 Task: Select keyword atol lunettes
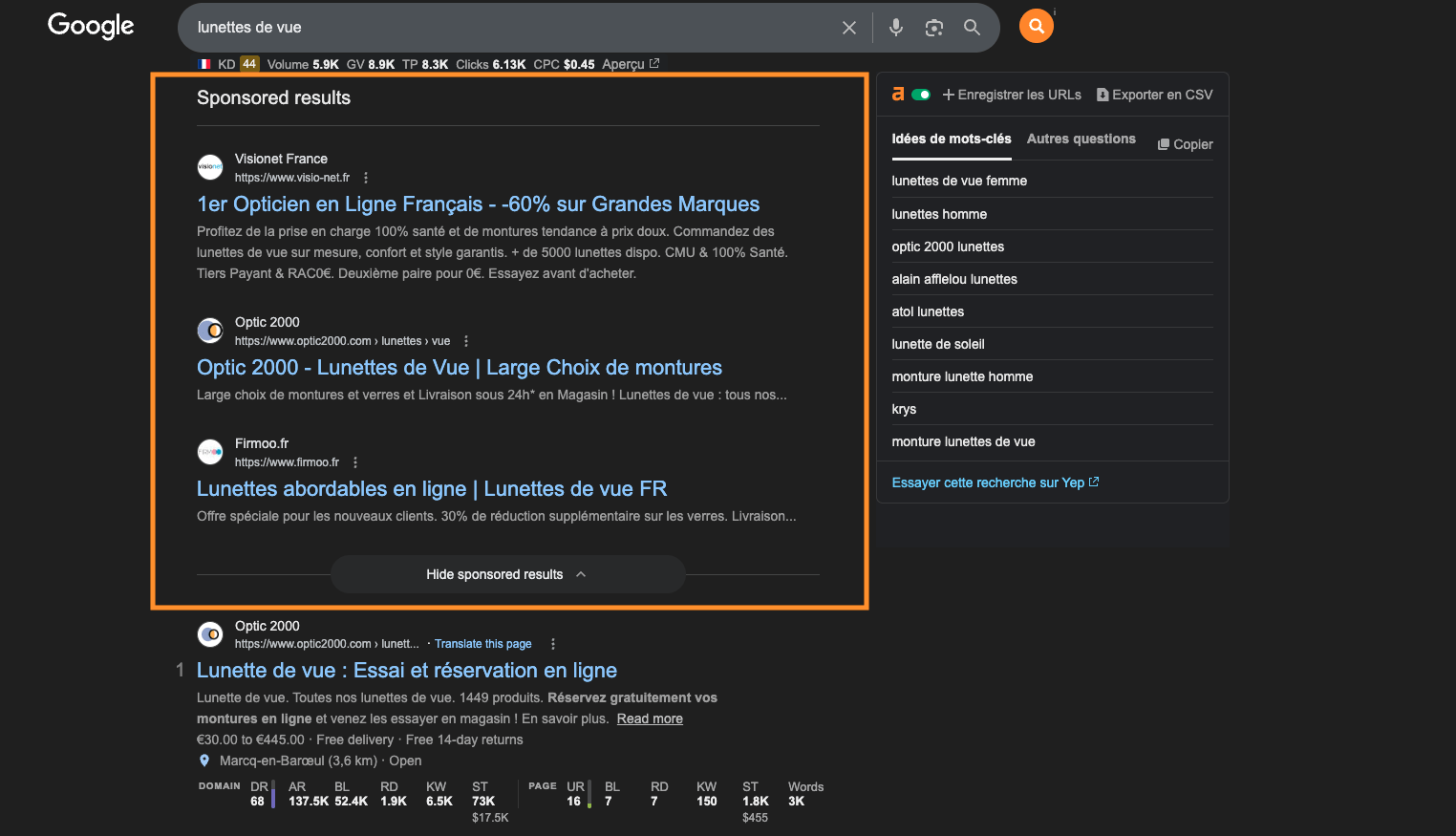pyautogui.click(x=928, y=311)
